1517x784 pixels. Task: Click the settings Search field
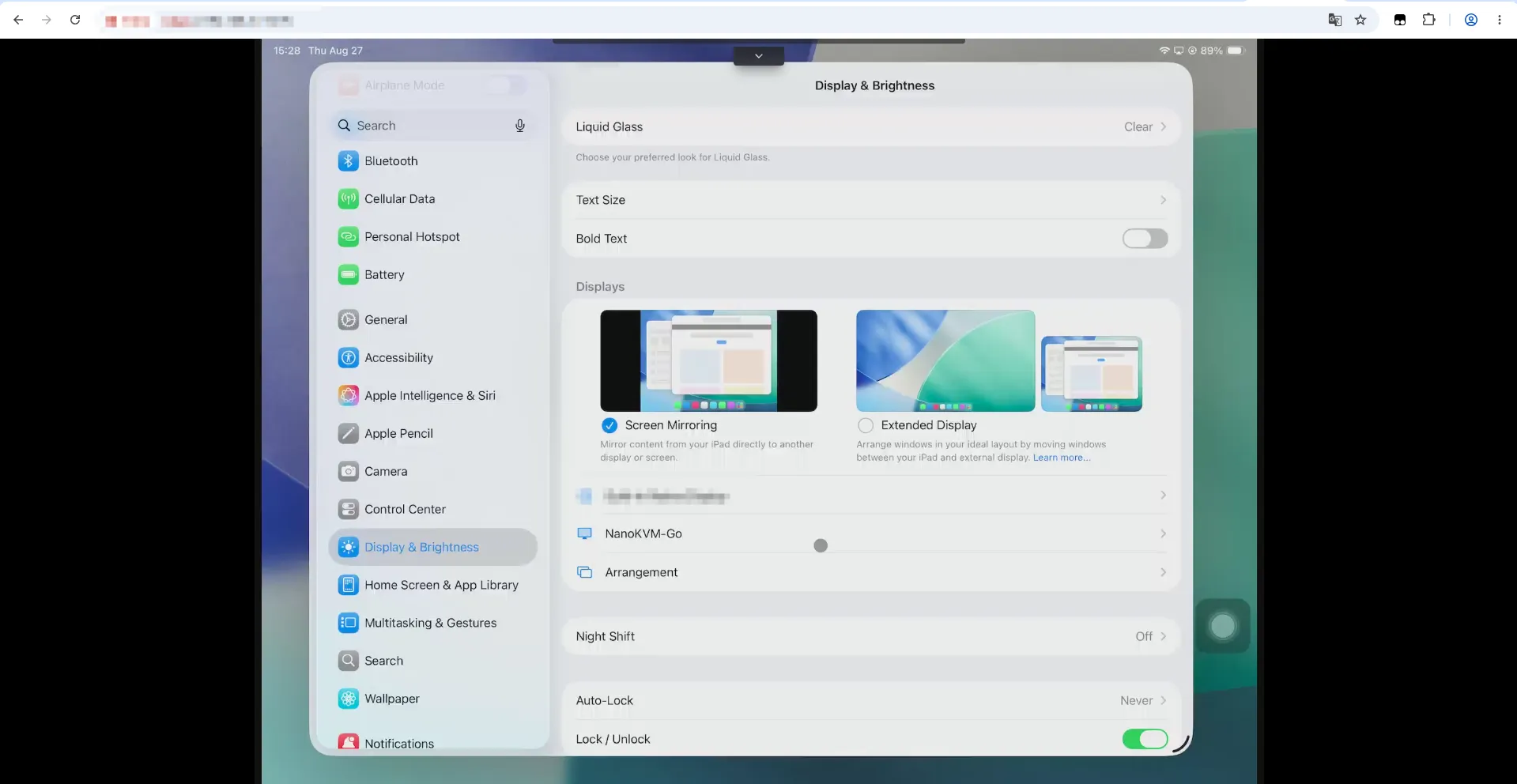pyautogui.click(x=433, y=126)
